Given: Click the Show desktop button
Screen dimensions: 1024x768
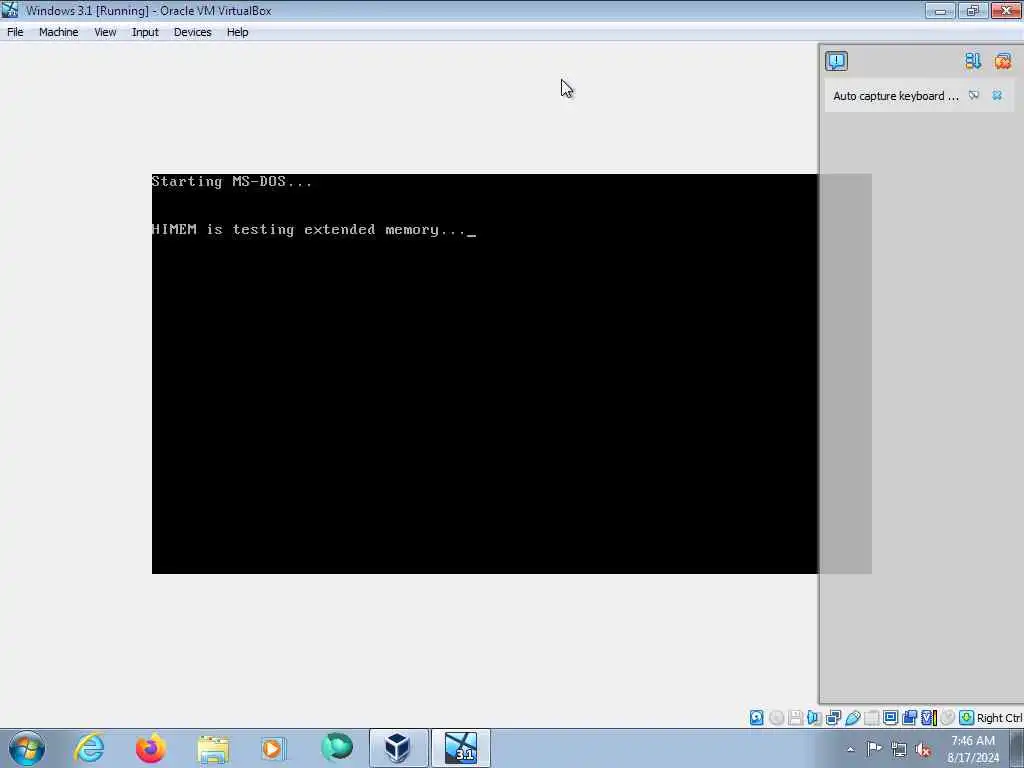Looking at the screenshot, I should [x=1017, y=748].
